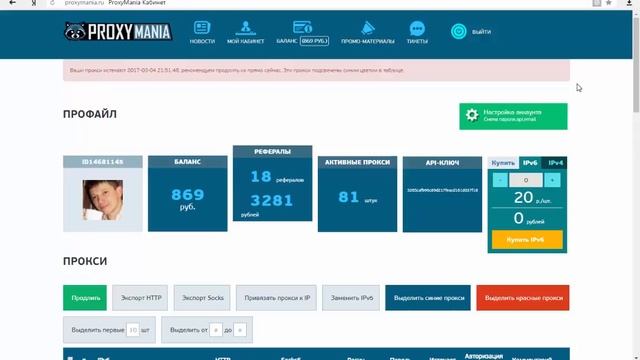Click Выделить синие прокси button
Image resolution: width=640 pixels, height=360 pixels.
click(x=428, y=298)
